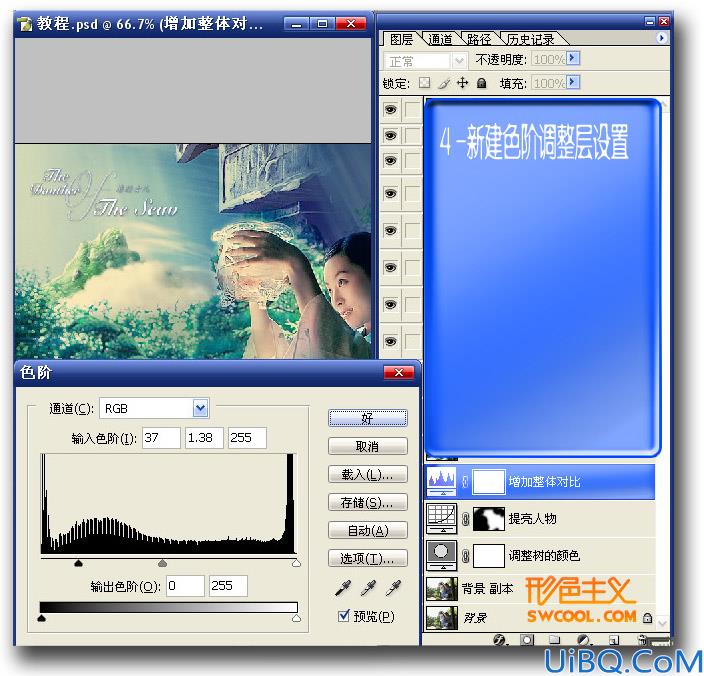The height and width of the screenshot is (676, 704).
Task: Toggle the topmost eye icon in layers panel
Action: coord(391,110)
